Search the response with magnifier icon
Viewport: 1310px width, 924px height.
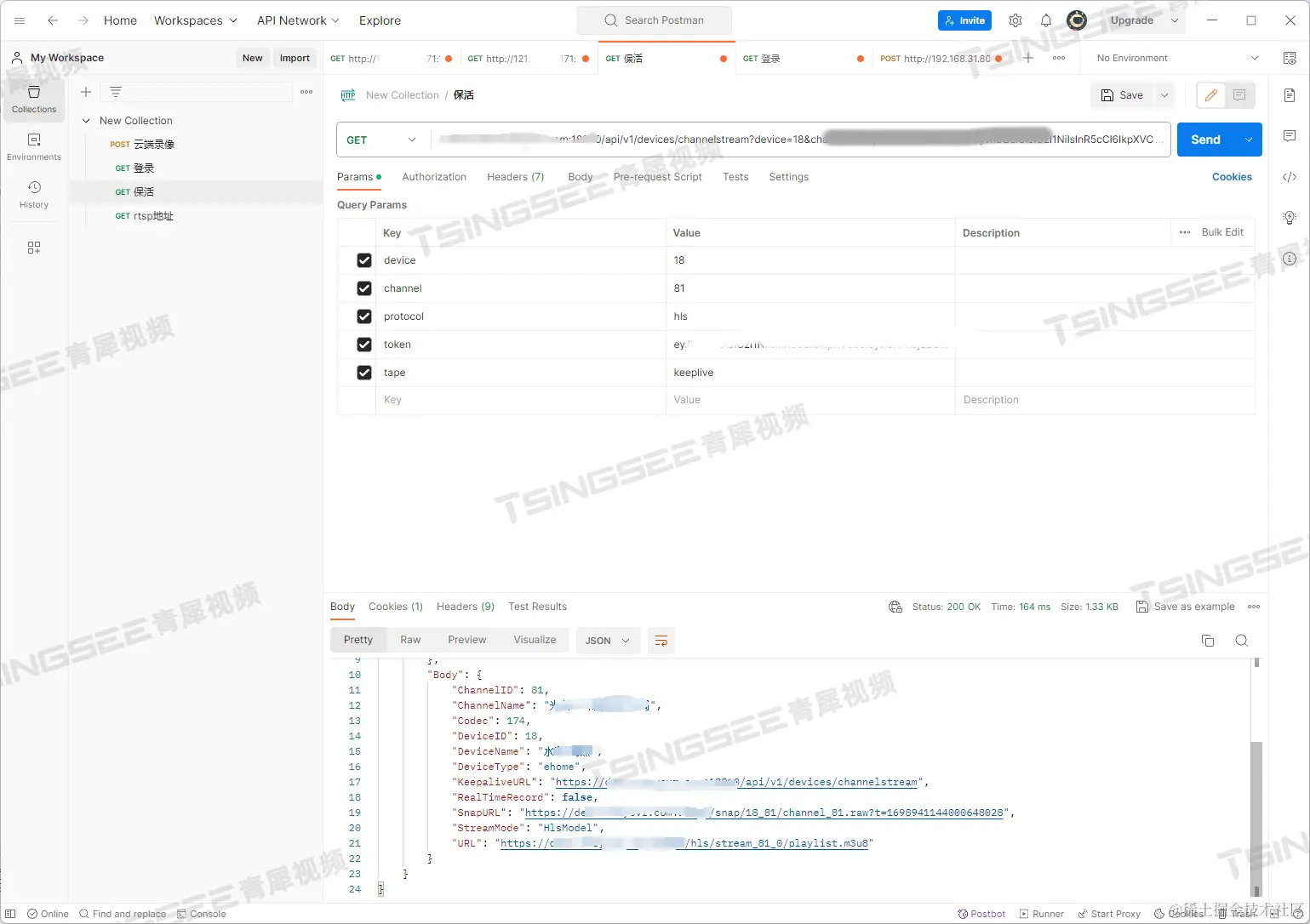(x=1242, y=641)
